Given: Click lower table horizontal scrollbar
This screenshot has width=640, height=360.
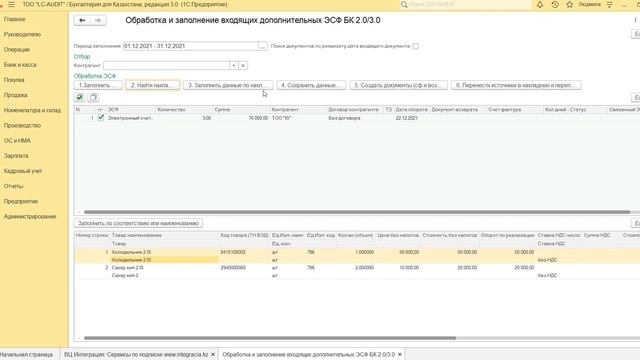Looking at the screenshot, I should [x=270, y=338].
